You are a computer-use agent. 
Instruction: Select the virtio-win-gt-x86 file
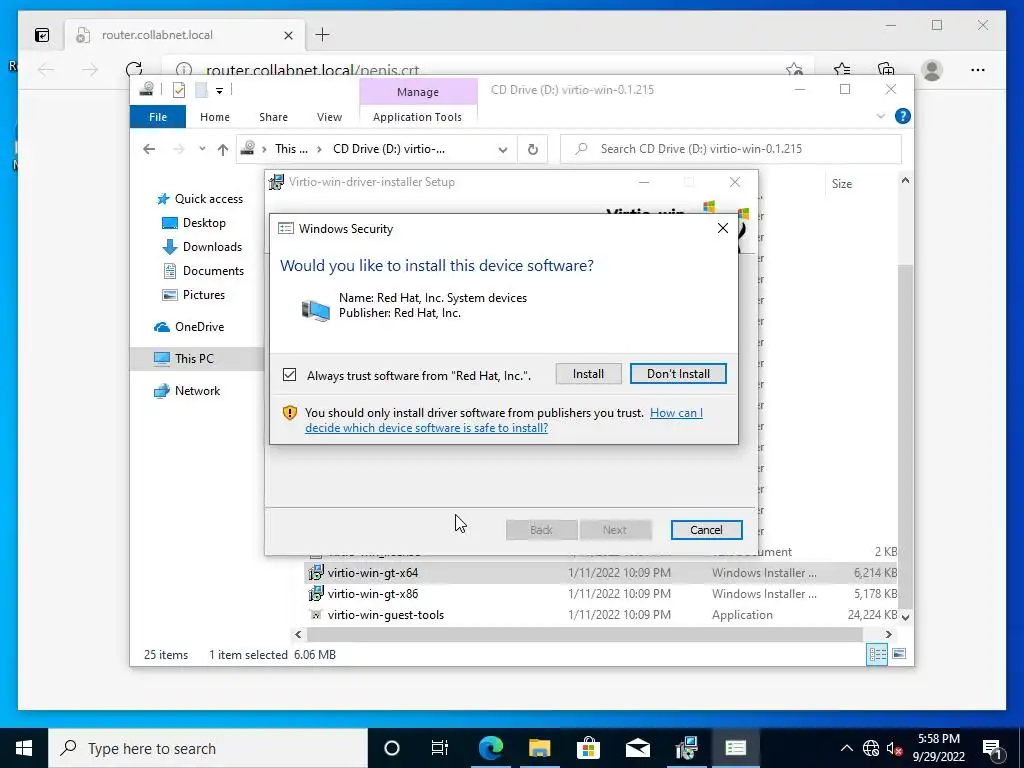pyautogui.click(x=373, y=594)
